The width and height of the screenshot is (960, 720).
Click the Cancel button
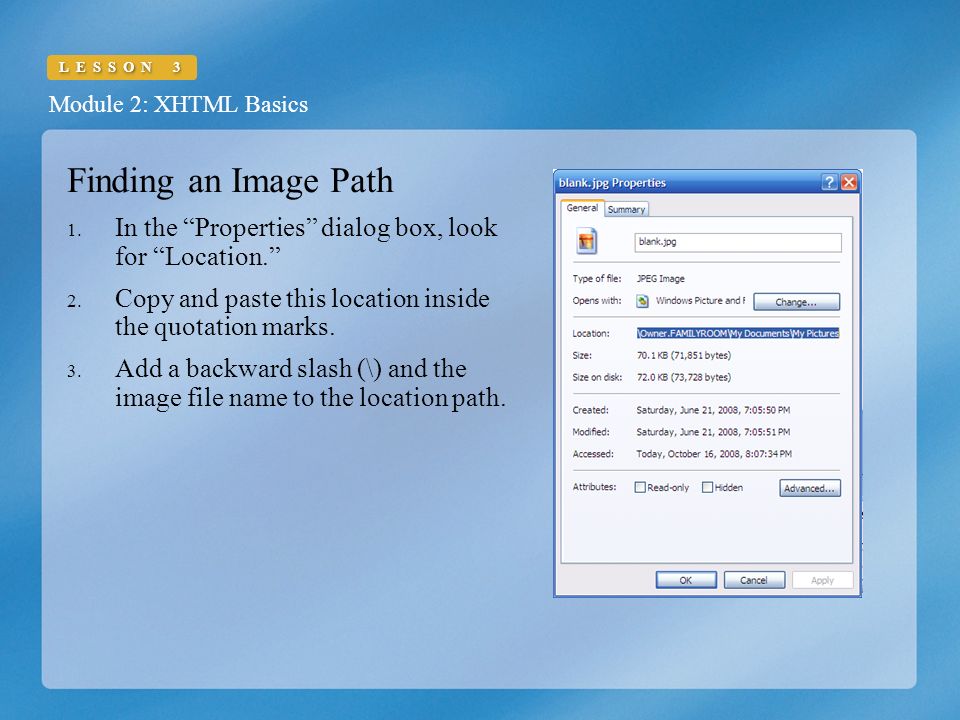coord(754,580)
